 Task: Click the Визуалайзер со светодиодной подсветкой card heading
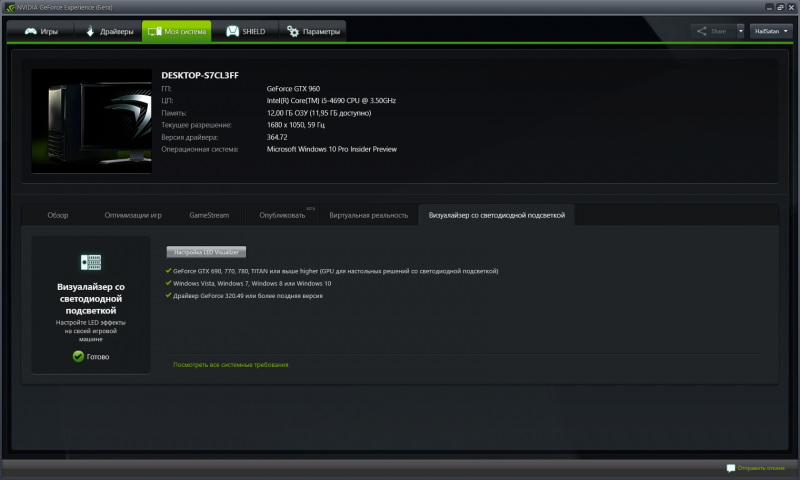[x=91, y=299]
